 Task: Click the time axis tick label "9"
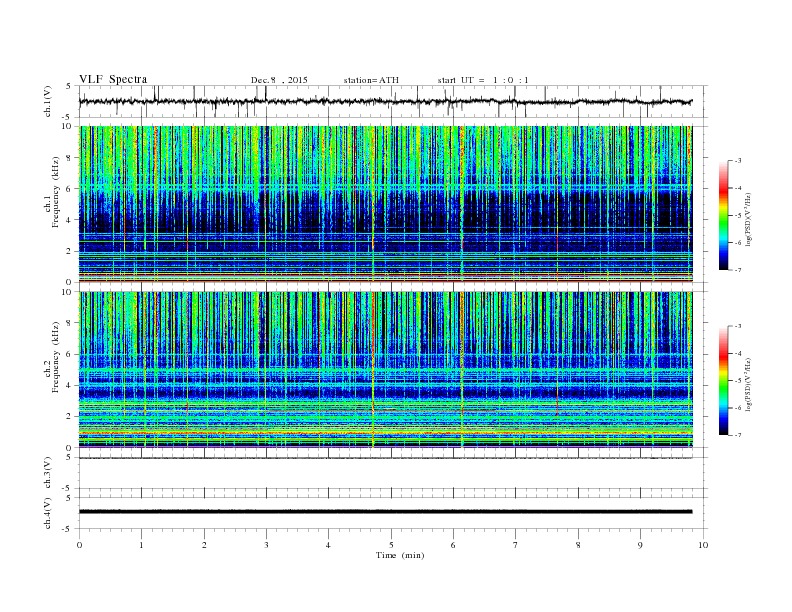click(x=640, y=545)
